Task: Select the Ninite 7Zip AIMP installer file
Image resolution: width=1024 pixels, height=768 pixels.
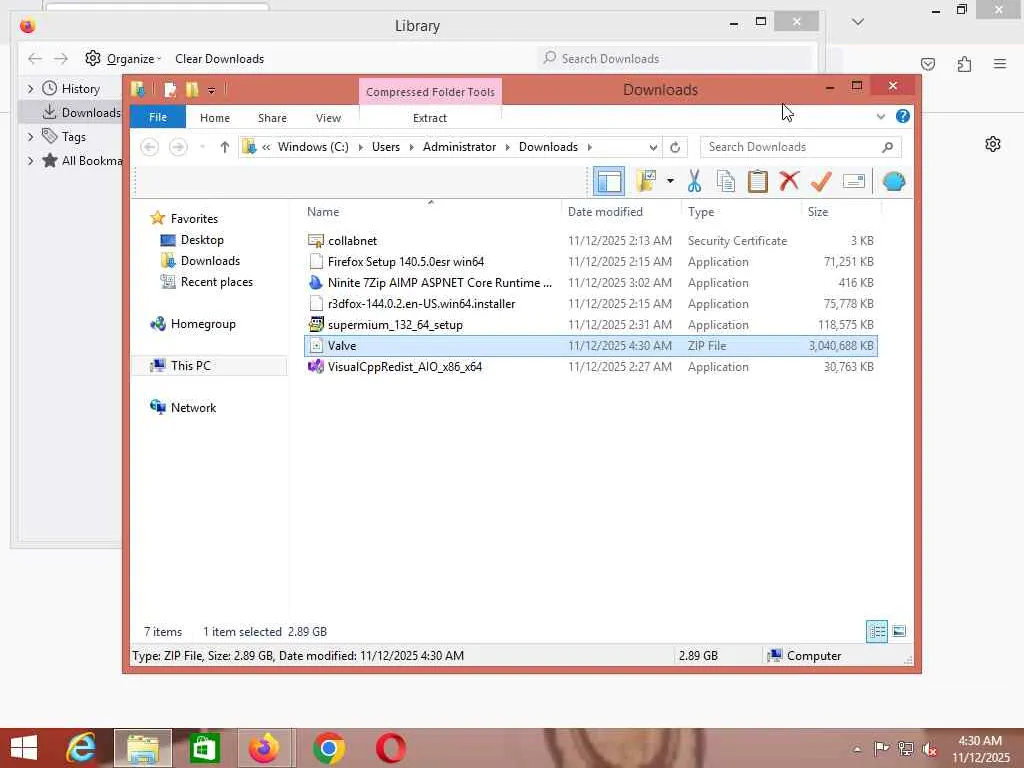Action: click(x=590, y=282)
